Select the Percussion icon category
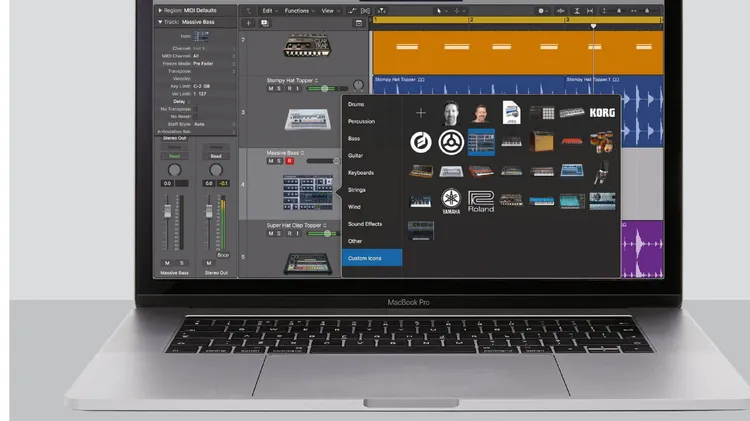Viewport: 750px width, 421px height. pyautogui.click(x=362, y=122)
